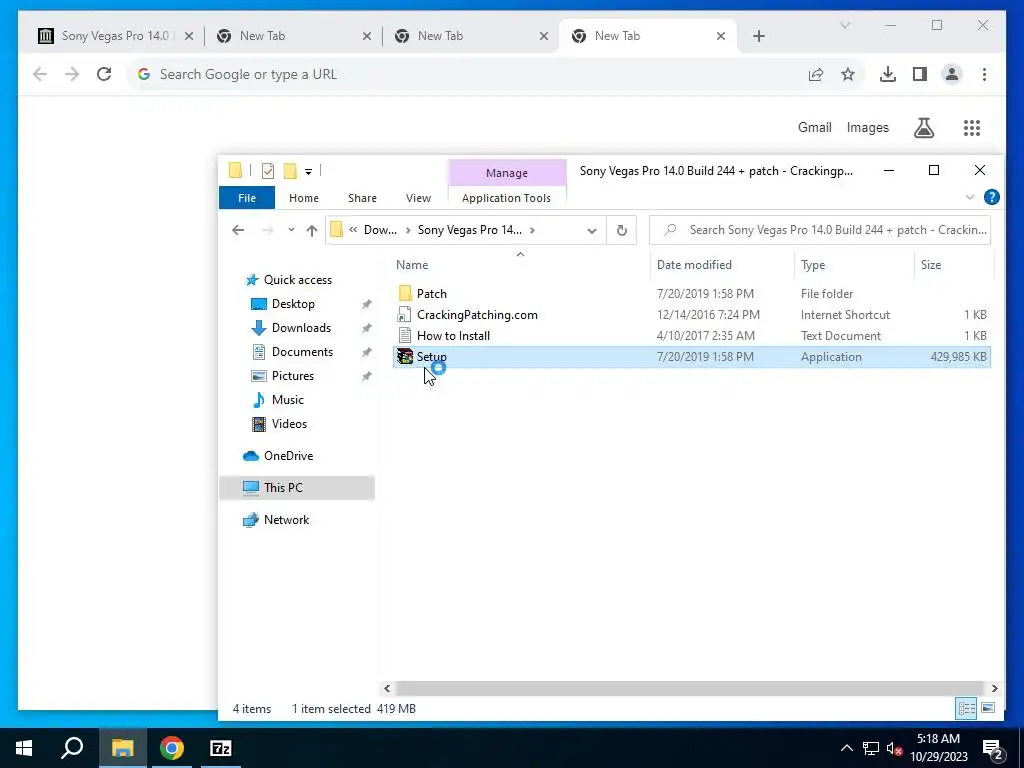Screen dimensions: 1024x768
Task: Open the Patch folder
Action: pyautogui.click(x=431, y=293)
